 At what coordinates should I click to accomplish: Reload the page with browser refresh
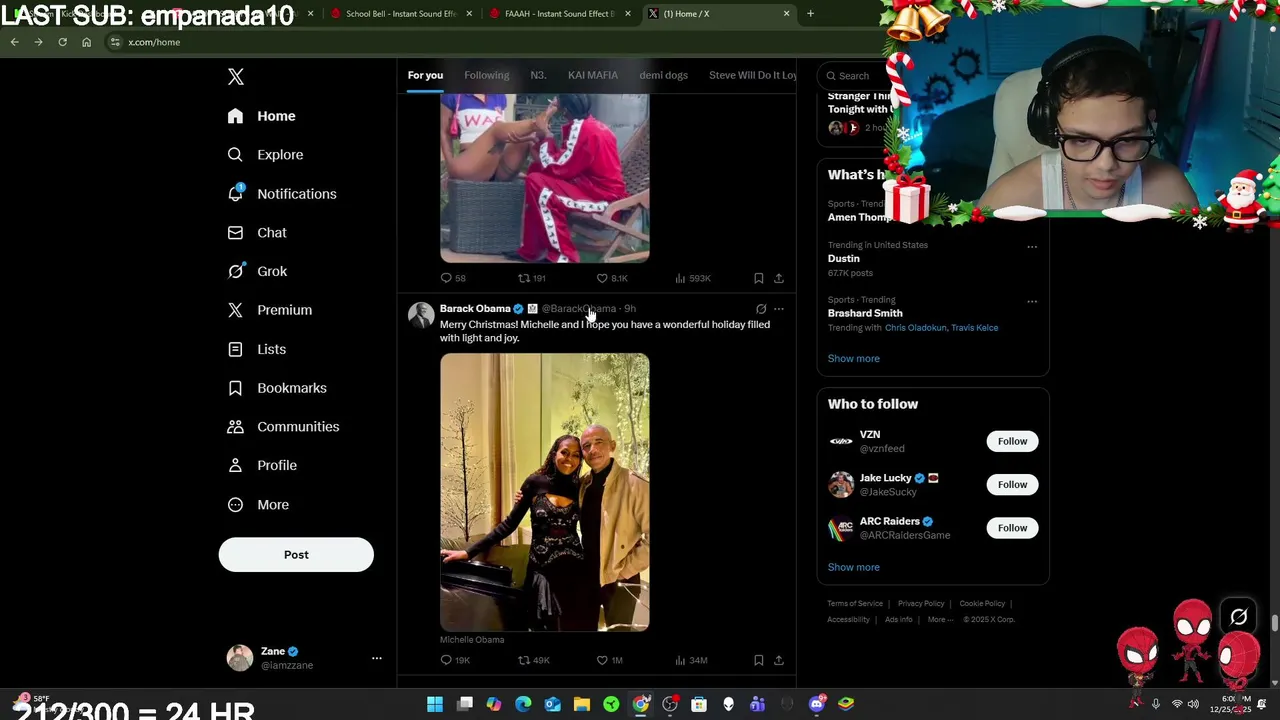point(62,42)
